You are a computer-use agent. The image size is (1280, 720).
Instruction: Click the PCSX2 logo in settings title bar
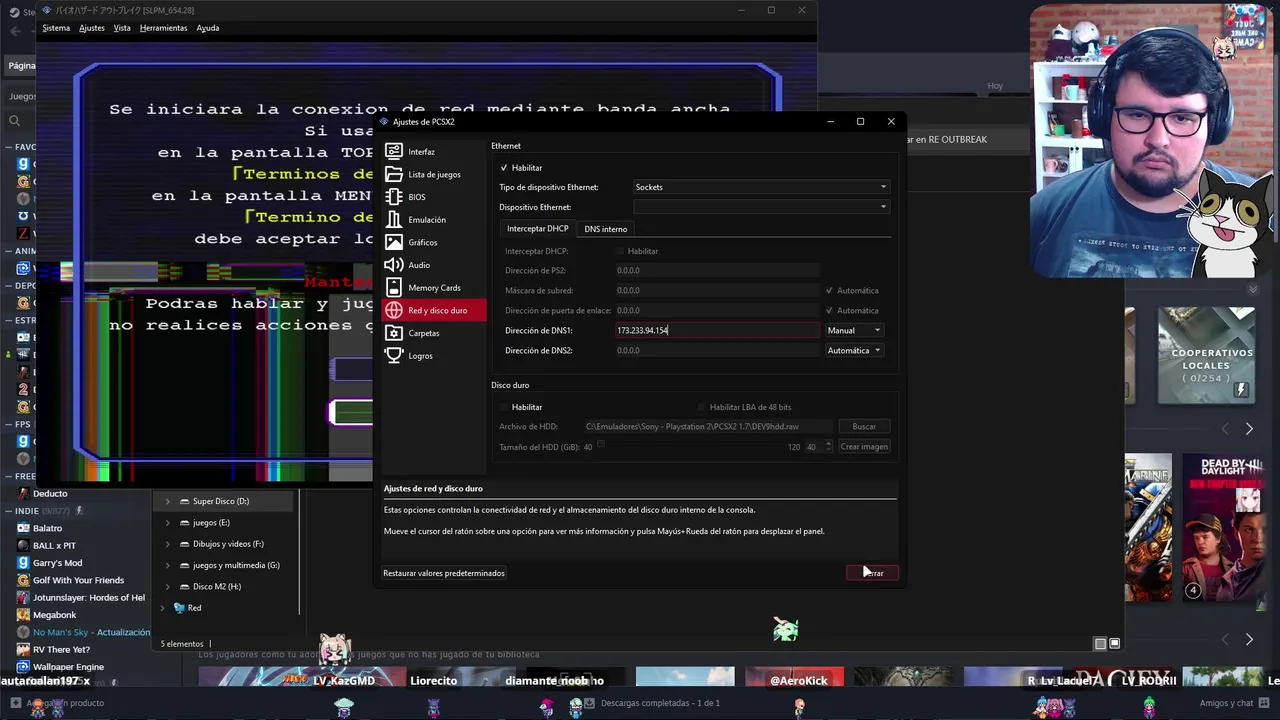(384, 122)
